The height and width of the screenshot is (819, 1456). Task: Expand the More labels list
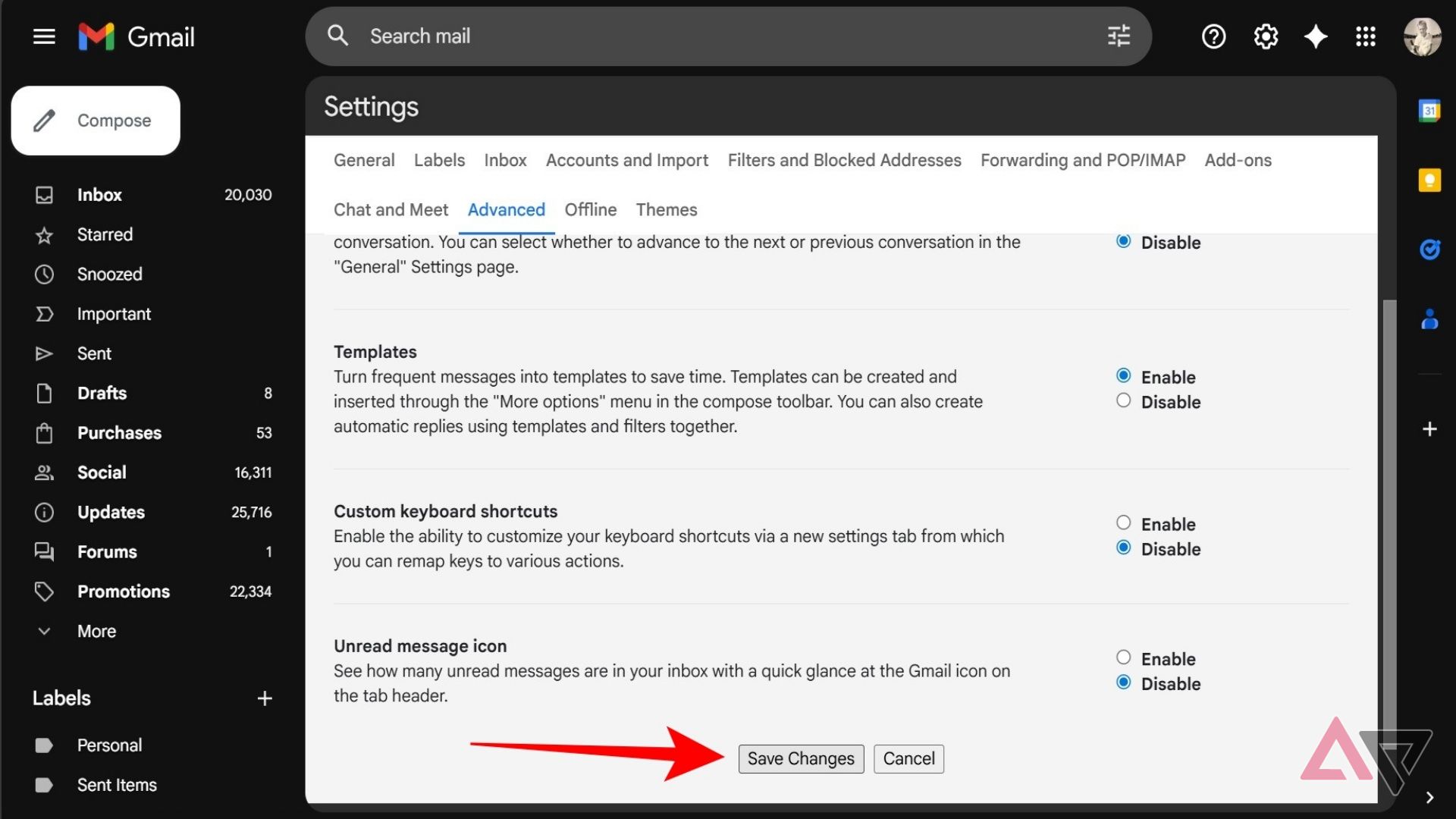click(x=96, y=631)
